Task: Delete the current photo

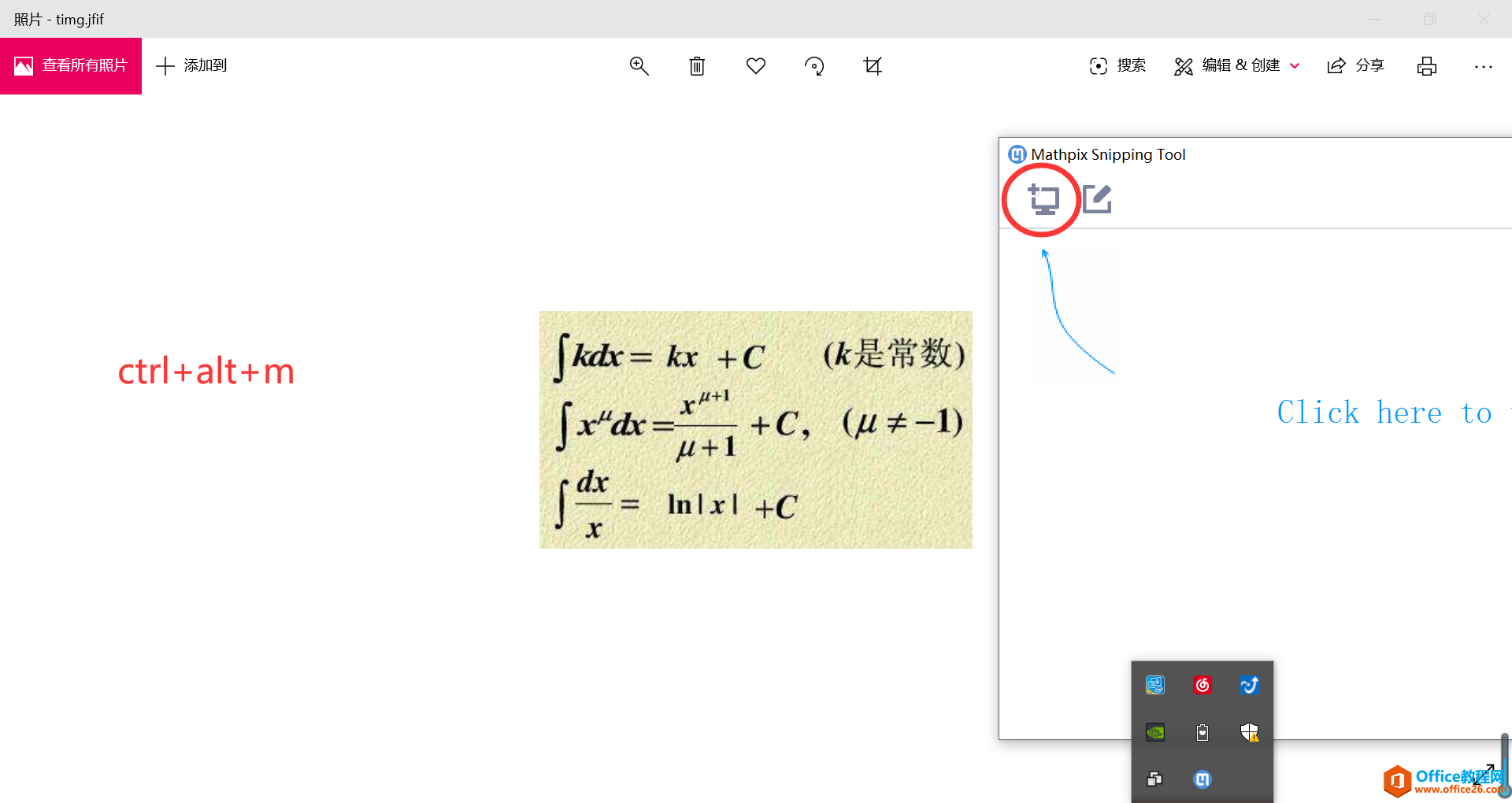Action: tap(696, 66)
